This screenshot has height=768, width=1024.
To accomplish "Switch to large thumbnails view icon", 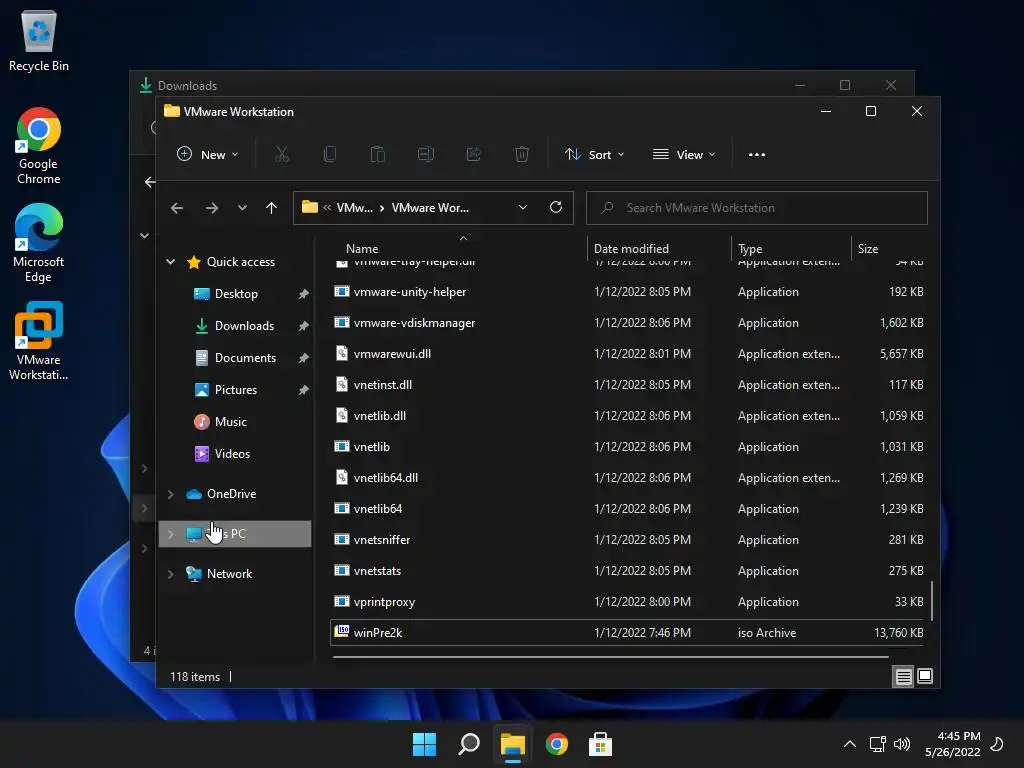I will tap(925, 677).
